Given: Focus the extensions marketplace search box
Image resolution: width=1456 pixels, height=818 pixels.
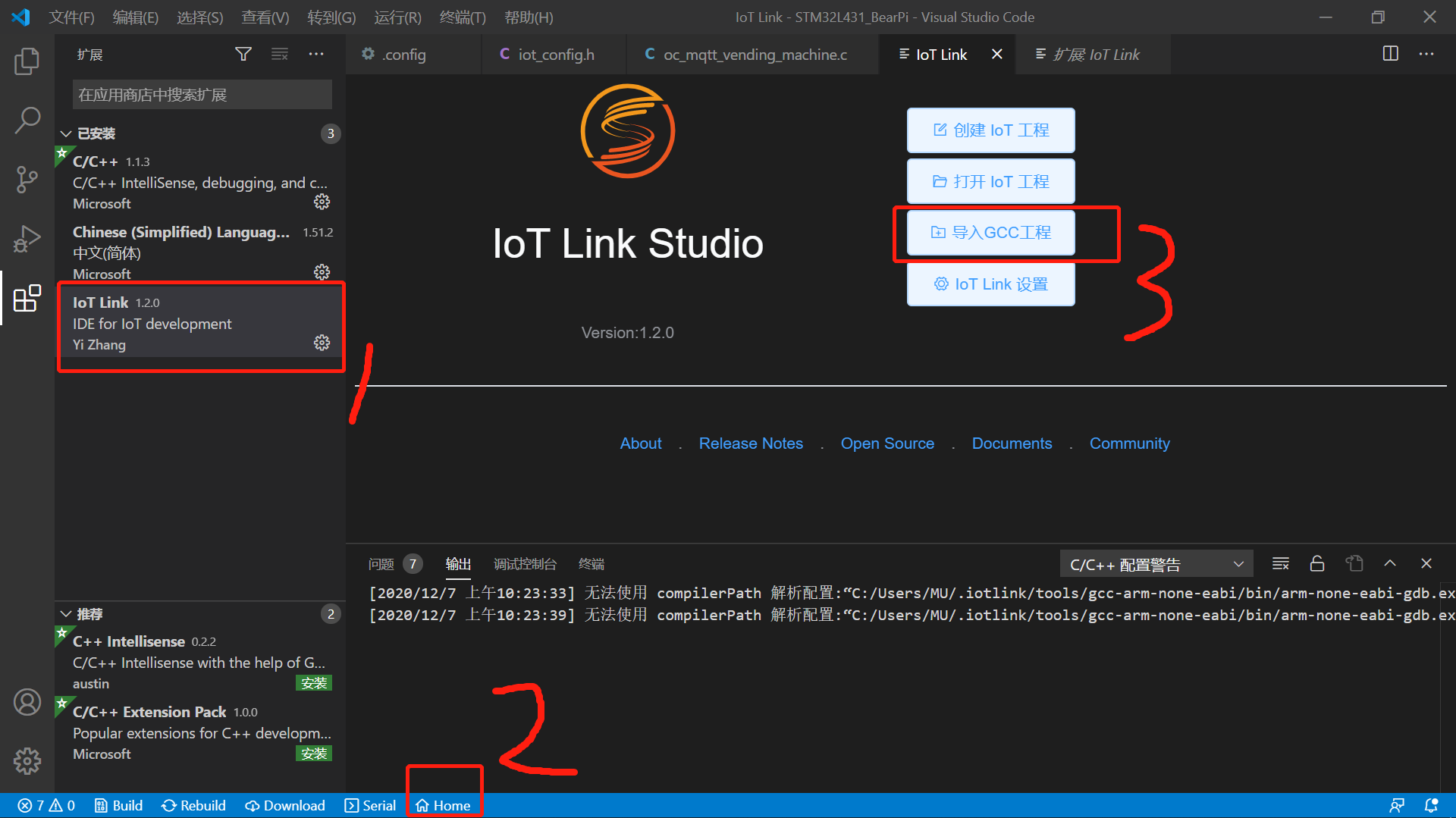Looking at the screenshot, I should [202, 95].
